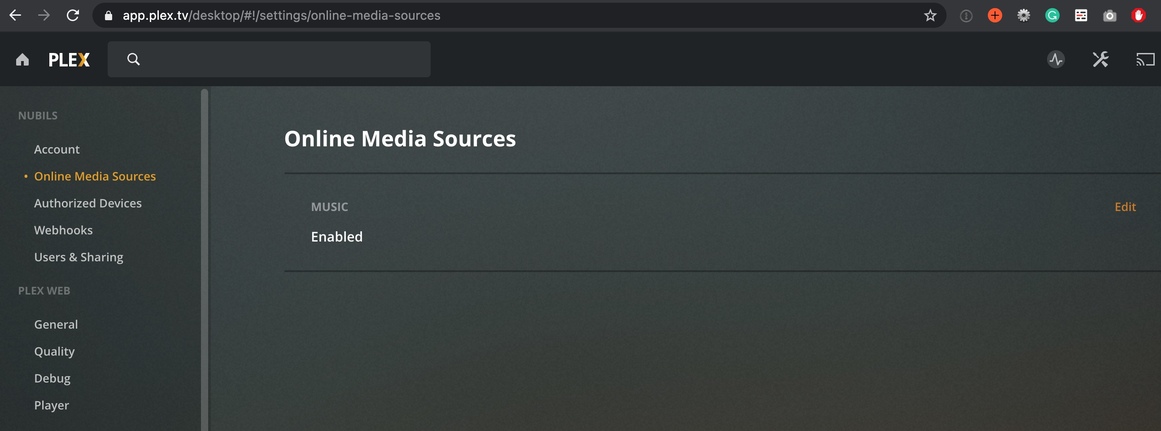
Task: Click the site lock icon
Action: point(108,15)
